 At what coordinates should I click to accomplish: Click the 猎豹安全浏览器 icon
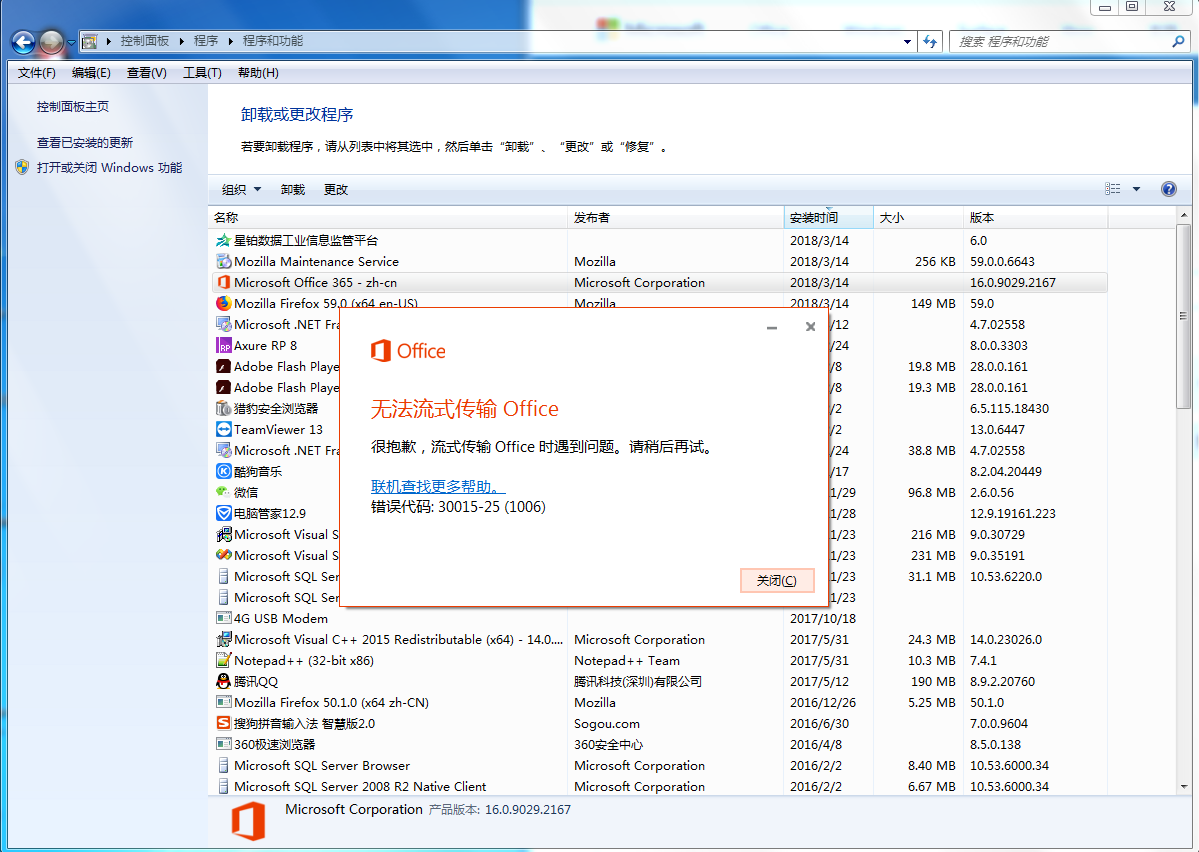[223, 408]
